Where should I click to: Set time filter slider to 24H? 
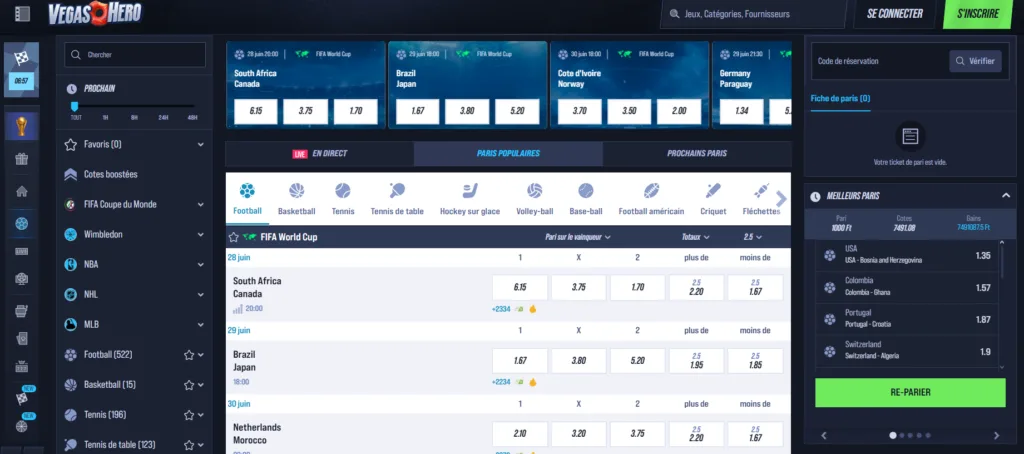(163, 118)
